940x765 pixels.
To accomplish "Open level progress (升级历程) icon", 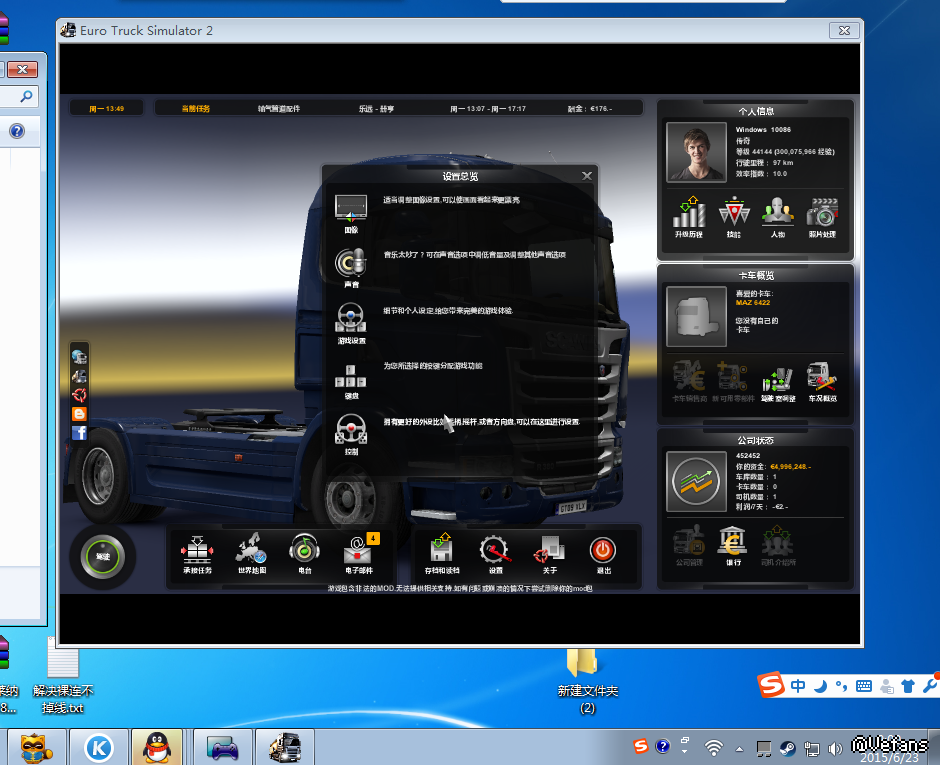I will (x=689, y=212).
